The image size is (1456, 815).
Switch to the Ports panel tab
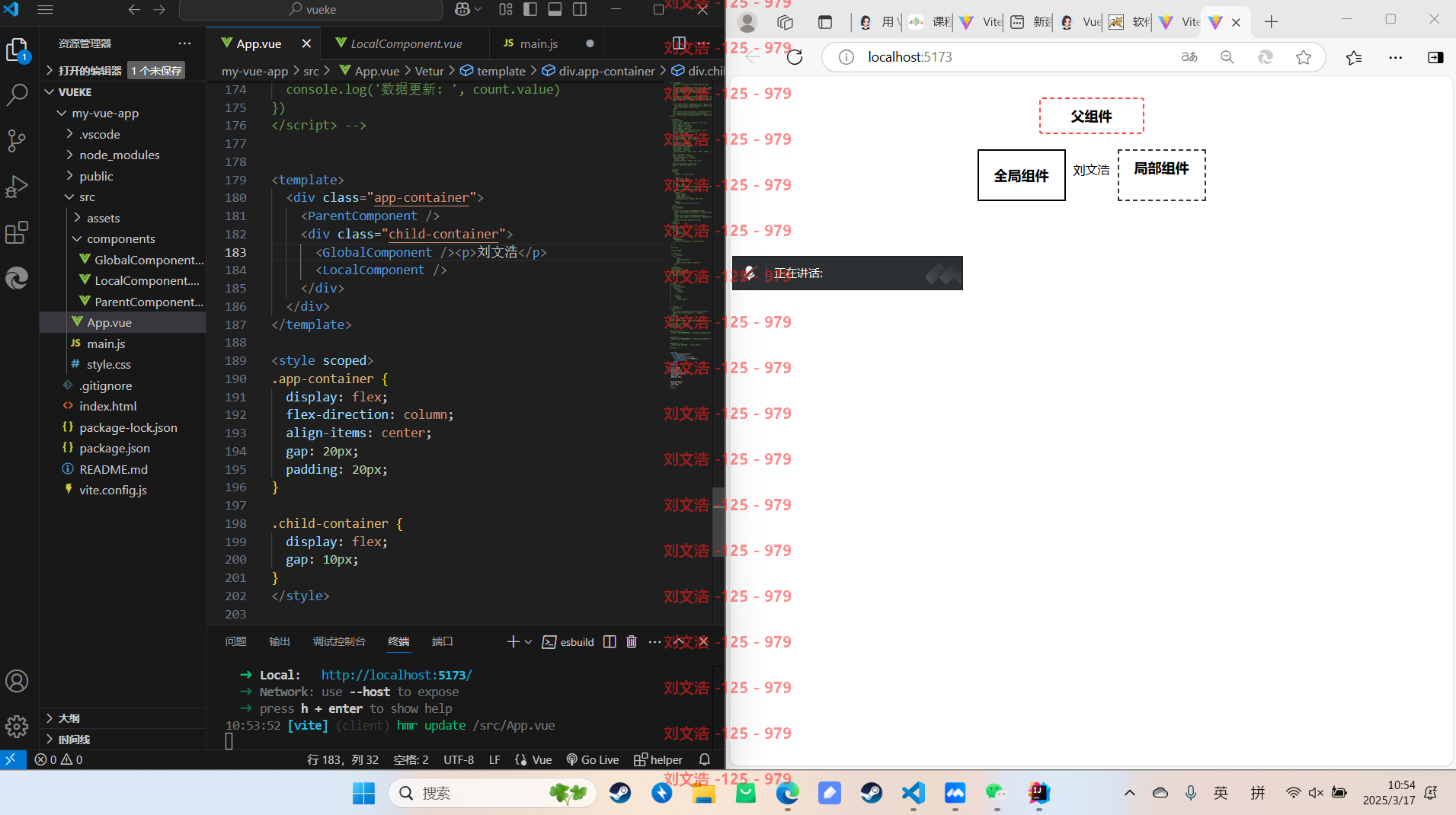(x=442, y=641)
